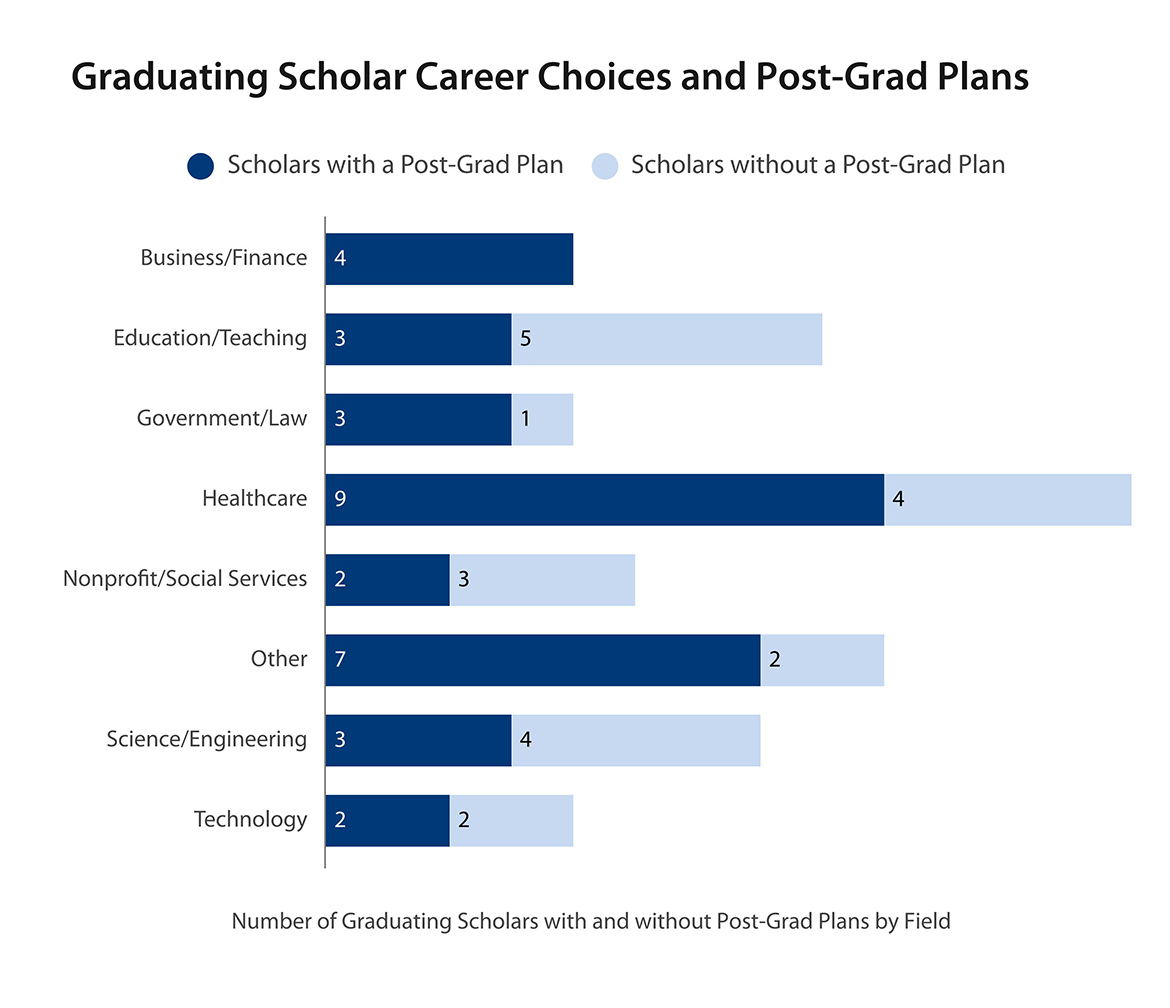Click the Education/Teaching light blue bar segment
Viewport: 1170px width, 1008px height.
coord(667,339)
